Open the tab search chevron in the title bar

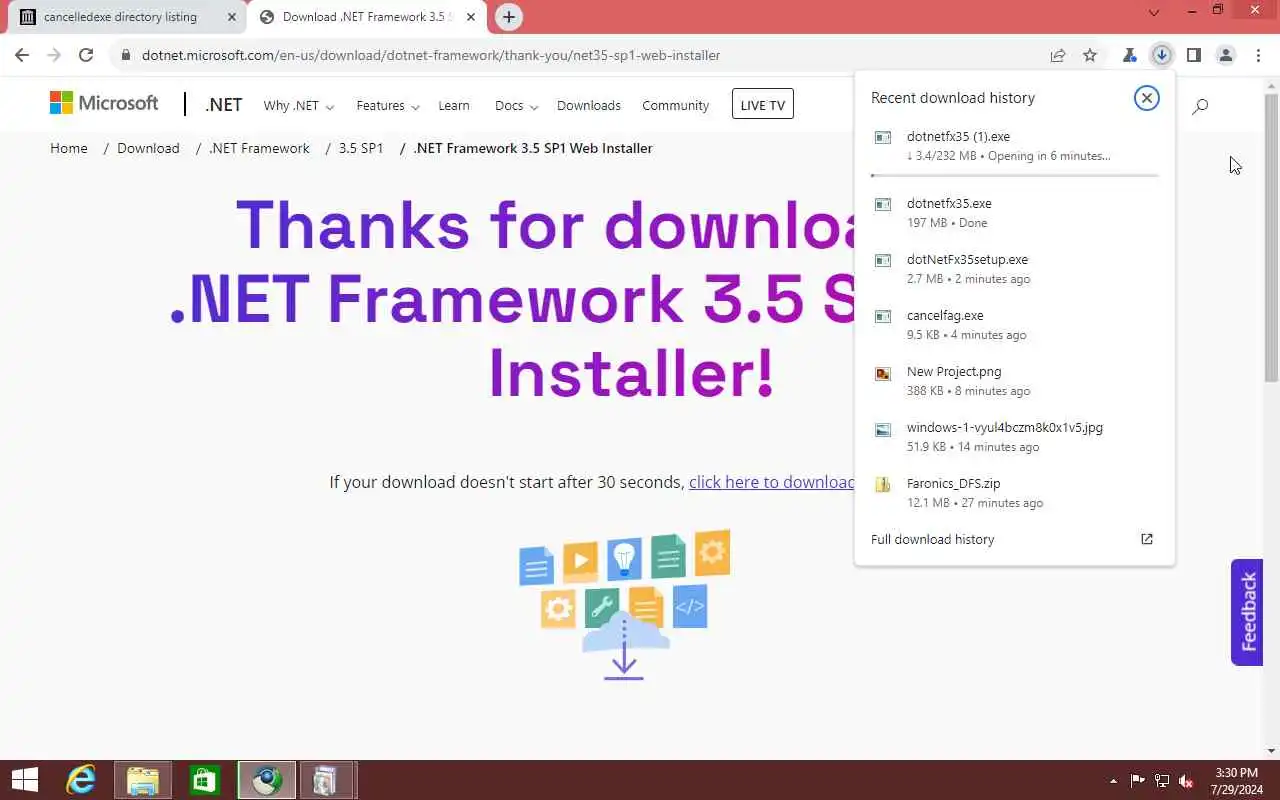click(1154, 12)
